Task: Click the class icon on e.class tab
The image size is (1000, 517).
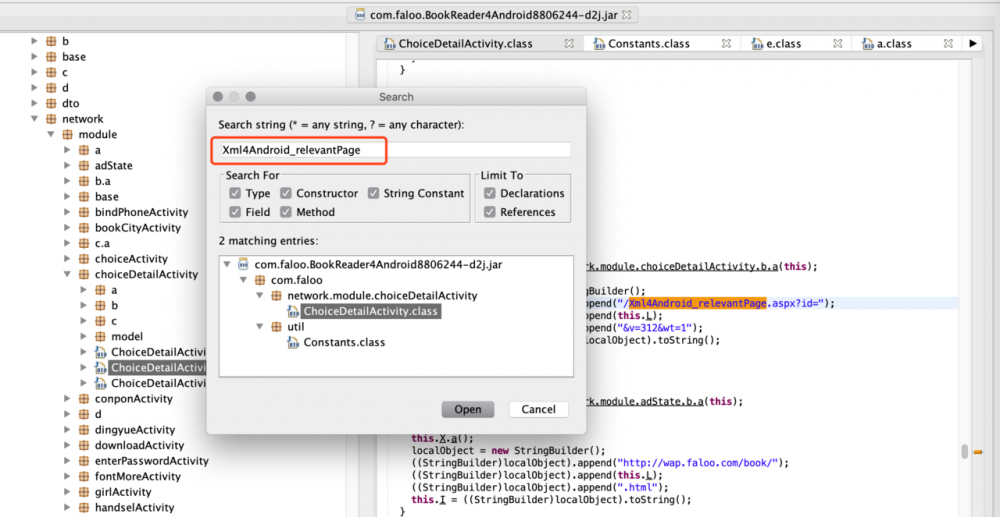Action: [x=757, y=44]
